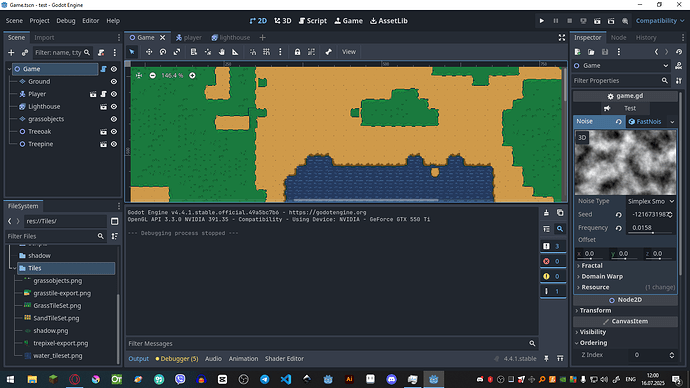Open the AssetLib view
690x388 pixels.
389,21
